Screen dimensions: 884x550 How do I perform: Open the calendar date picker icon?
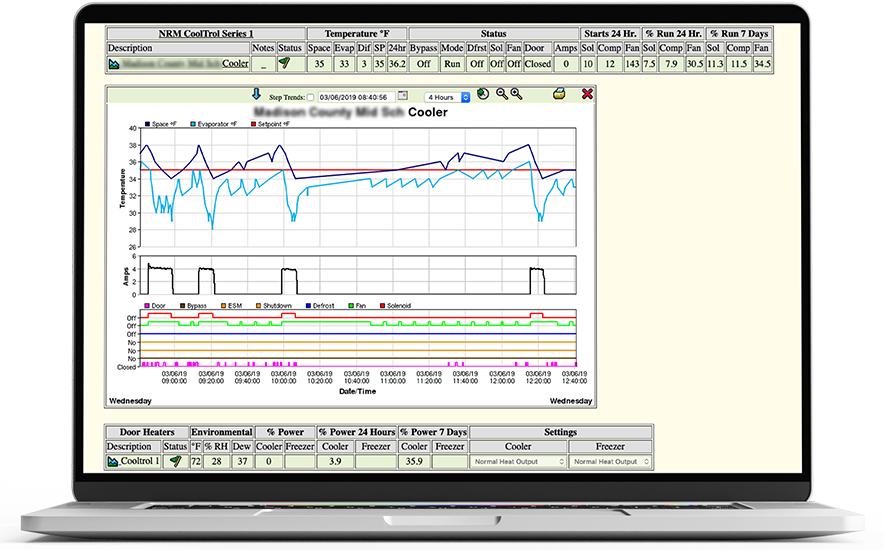point(403,96)
